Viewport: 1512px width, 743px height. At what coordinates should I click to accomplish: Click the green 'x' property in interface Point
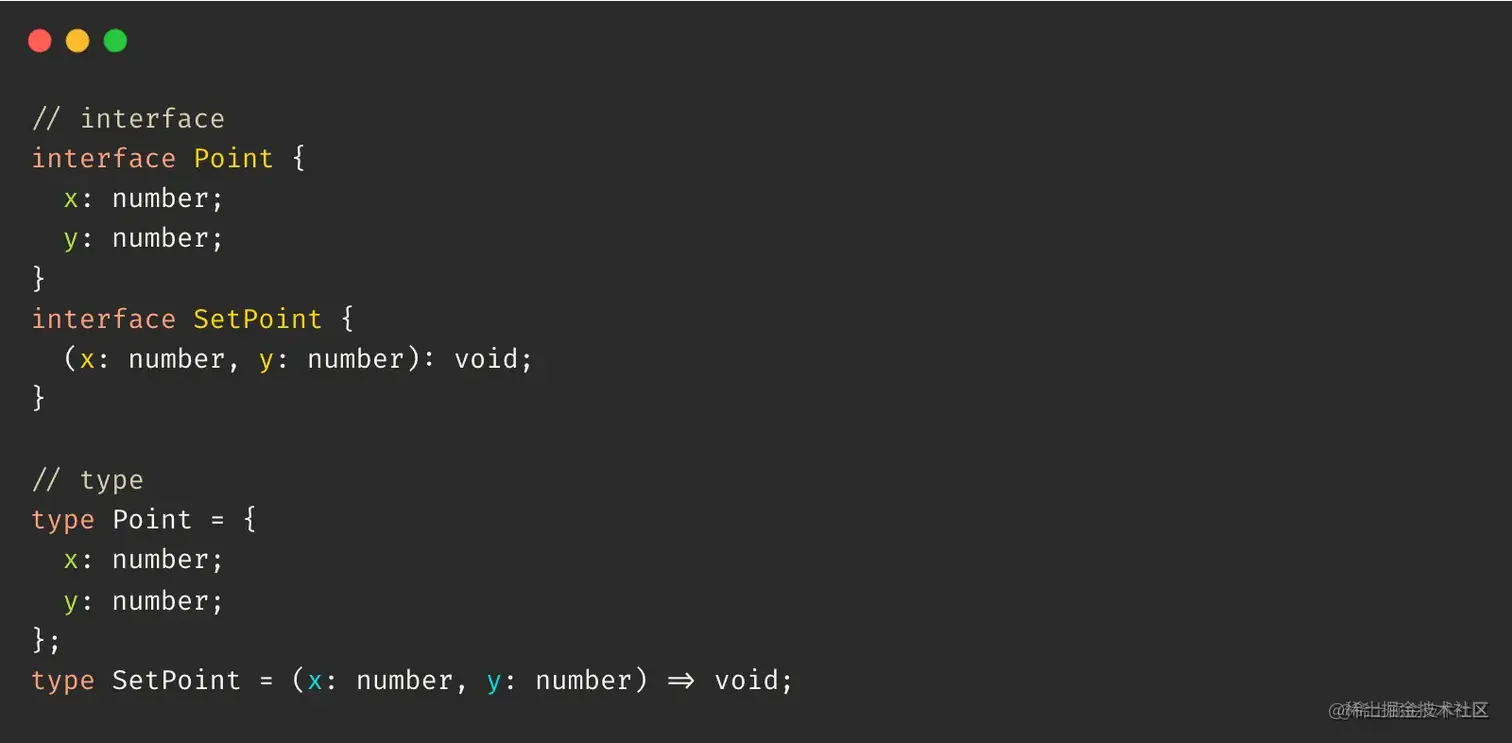71,199
